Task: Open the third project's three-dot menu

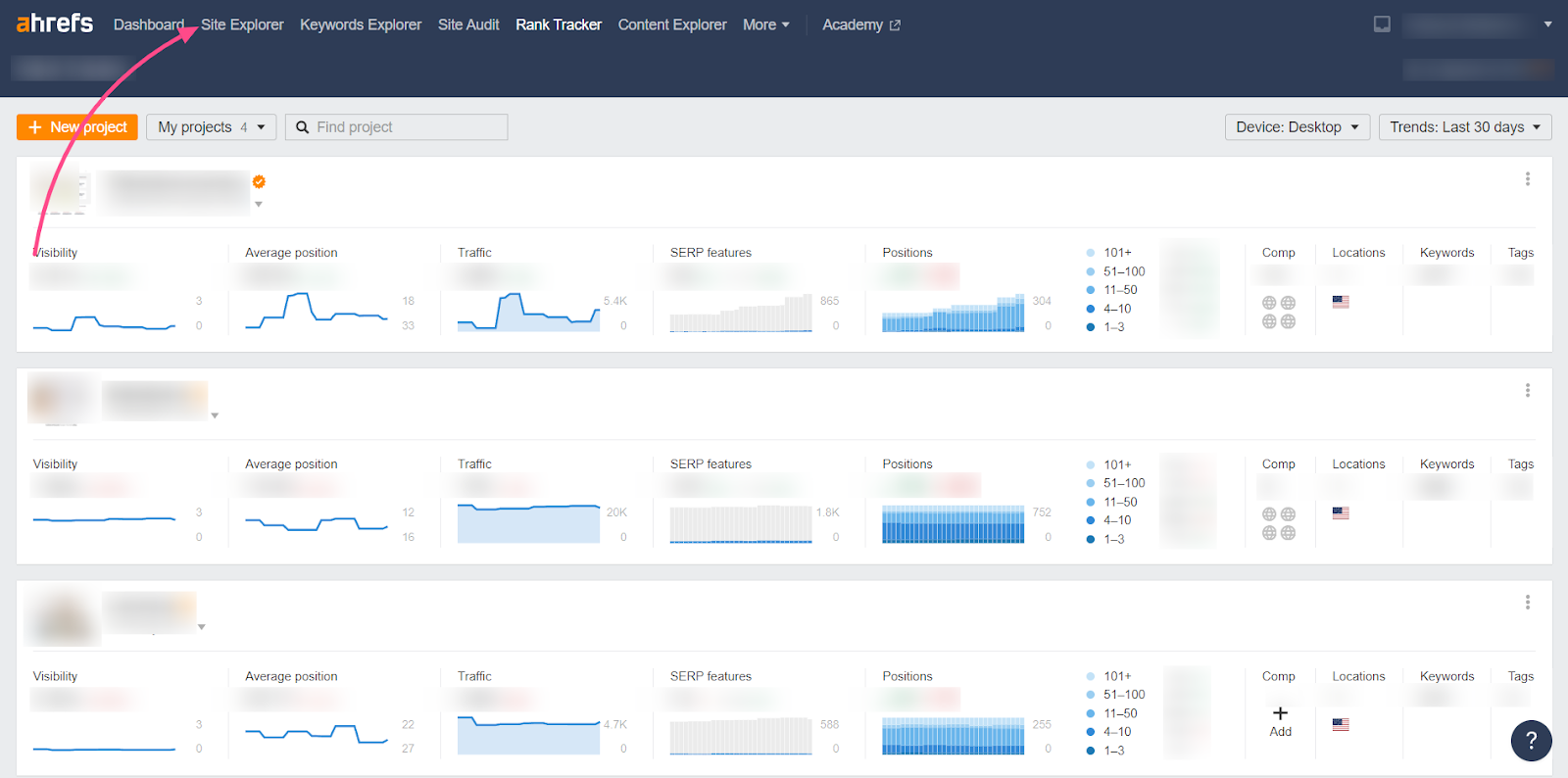Action: (x=1527, y=603)
